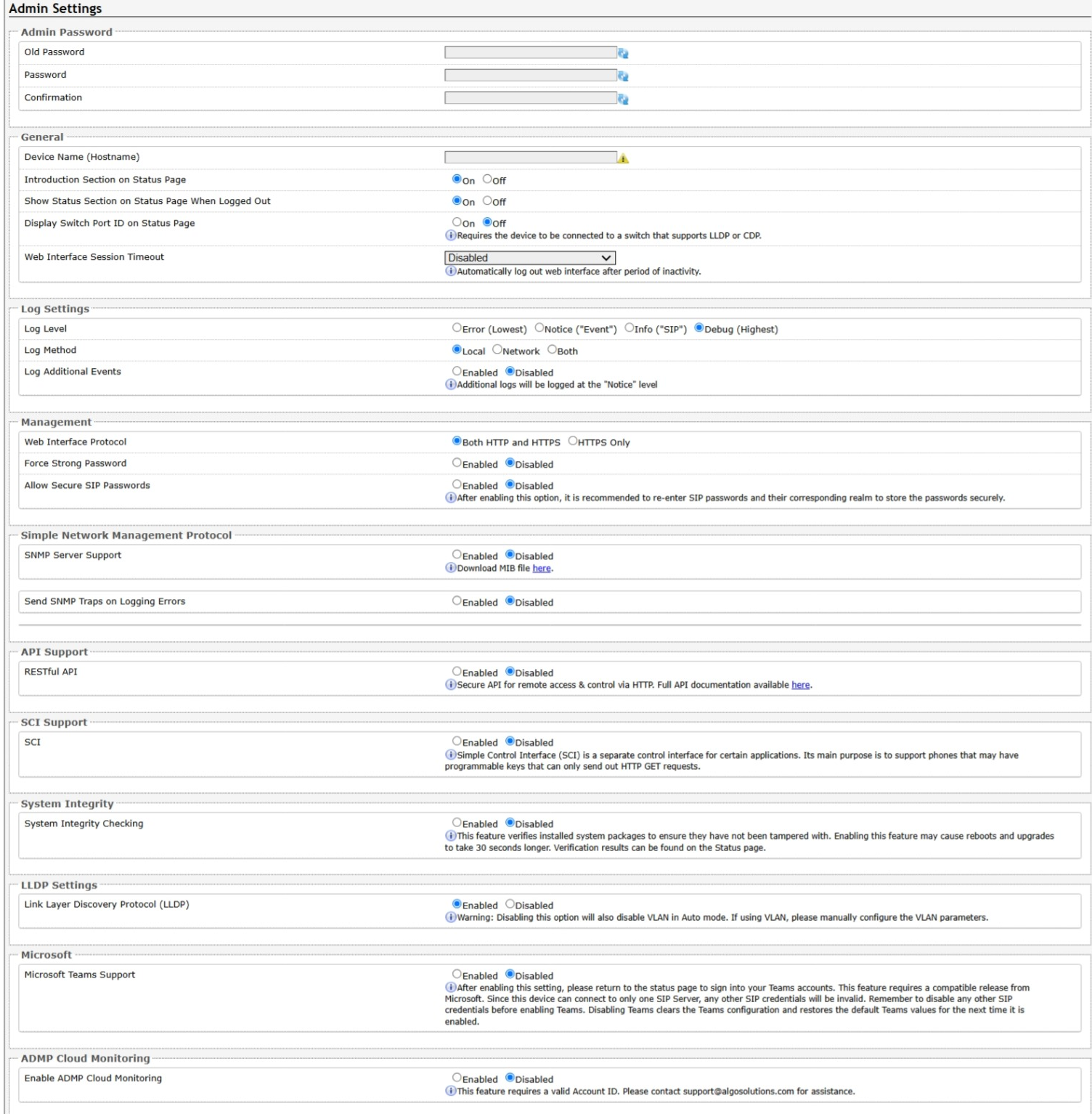Image resolution: width=1092 pixels, height=1114 pixels.
Task: Turn Off Introduction Section on Status Page
Action: (x=488, y=179)
